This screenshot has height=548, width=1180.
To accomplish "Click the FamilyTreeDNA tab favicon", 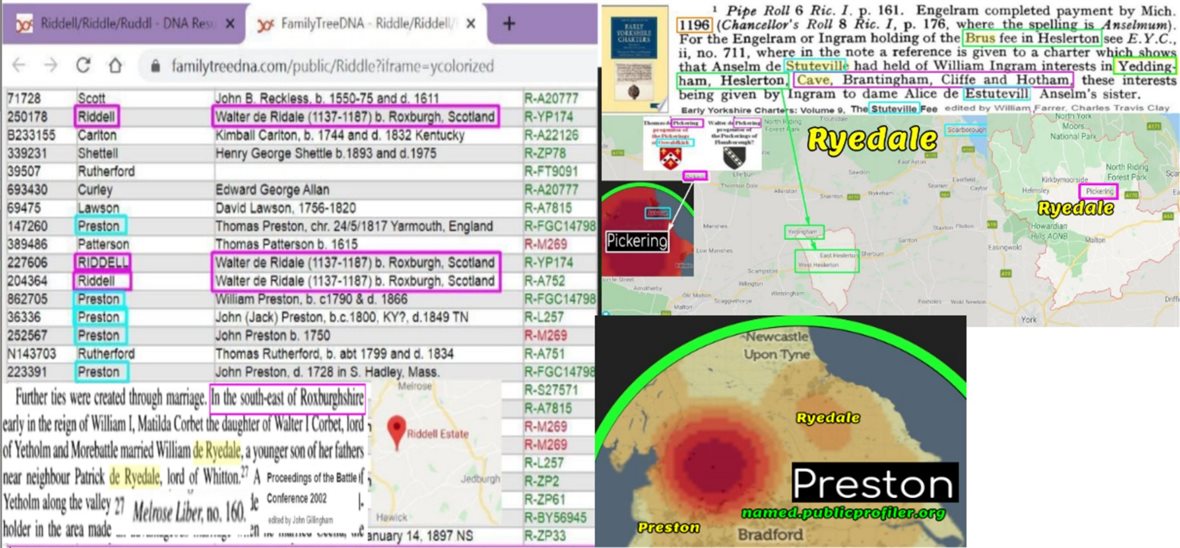I will click(265, 24).
